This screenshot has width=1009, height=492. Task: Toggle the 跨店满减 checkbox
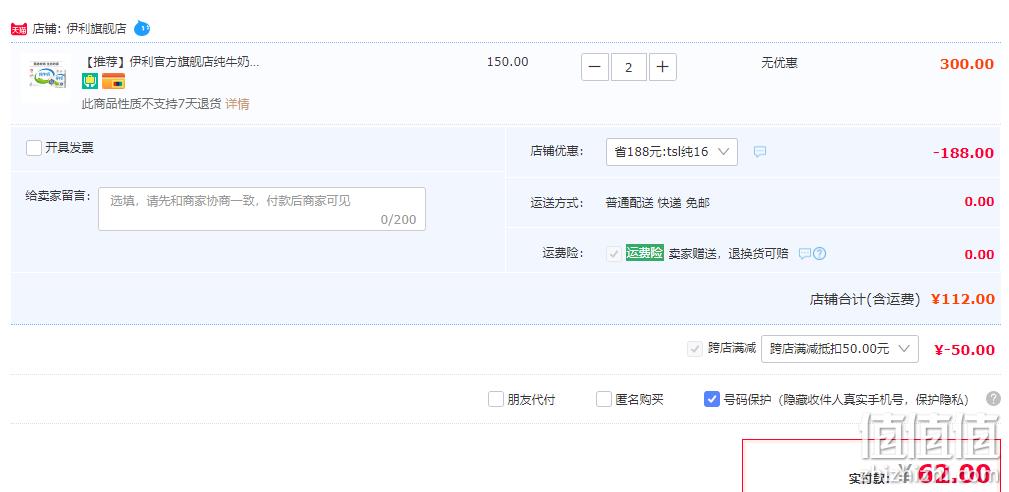point(694,349)
